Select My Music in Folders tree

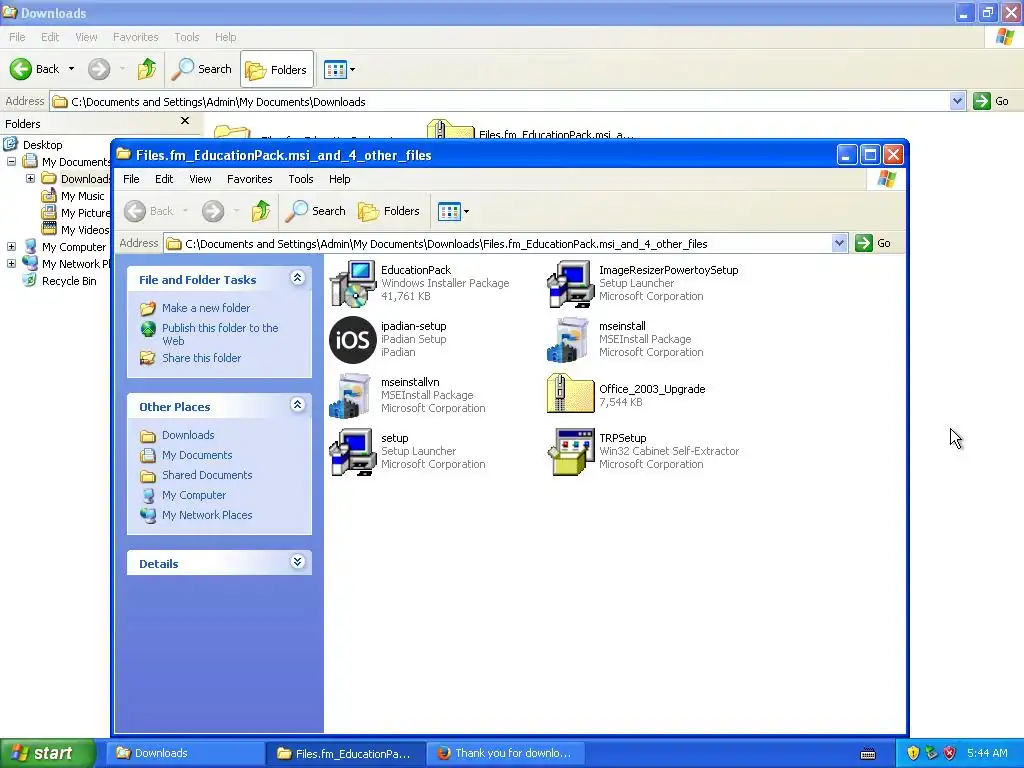pyautogui.click(x=82, y=196)
